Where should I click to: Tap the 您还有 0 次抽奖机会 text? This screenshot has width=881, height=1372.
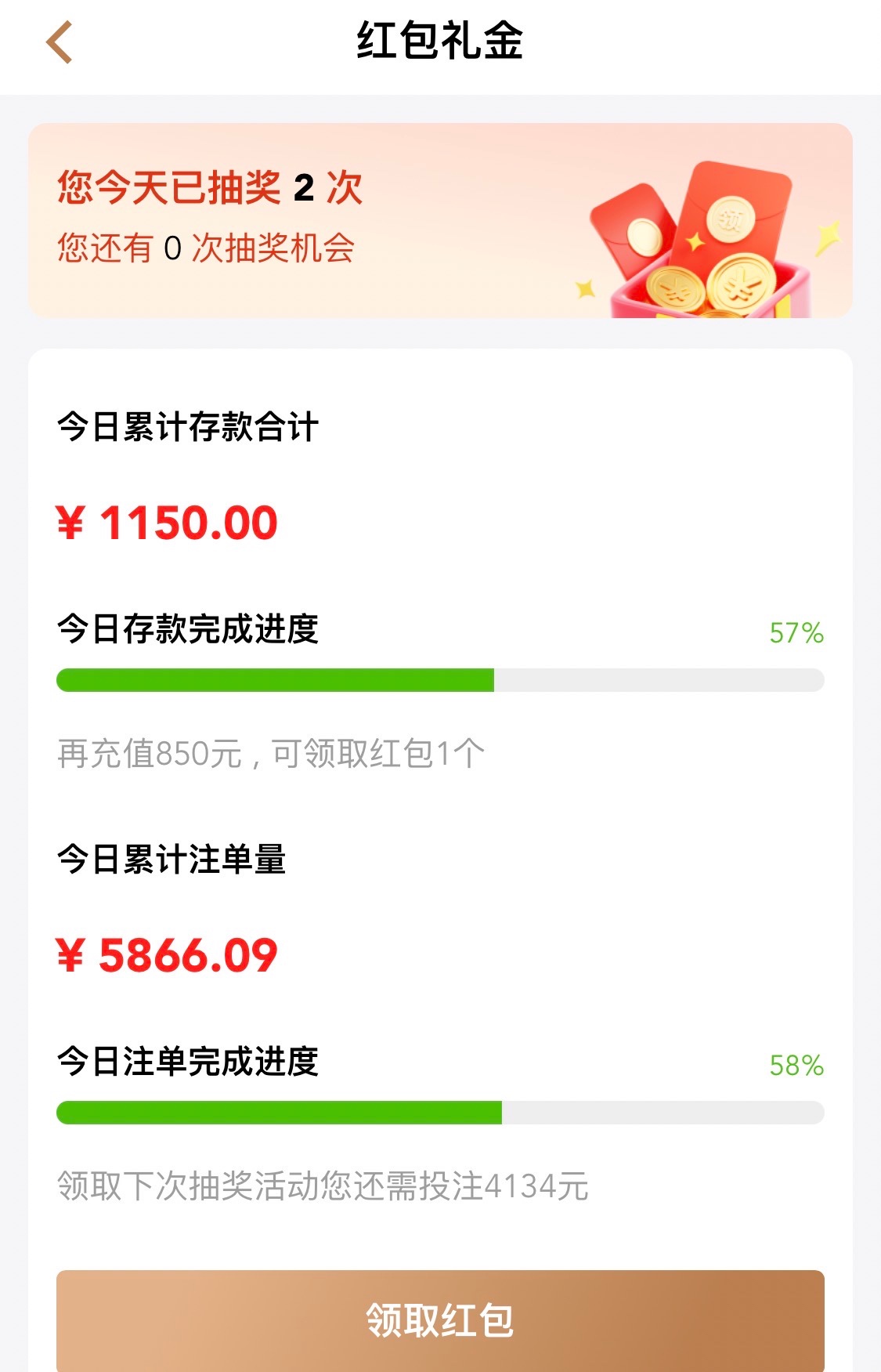tap(206, 248)
